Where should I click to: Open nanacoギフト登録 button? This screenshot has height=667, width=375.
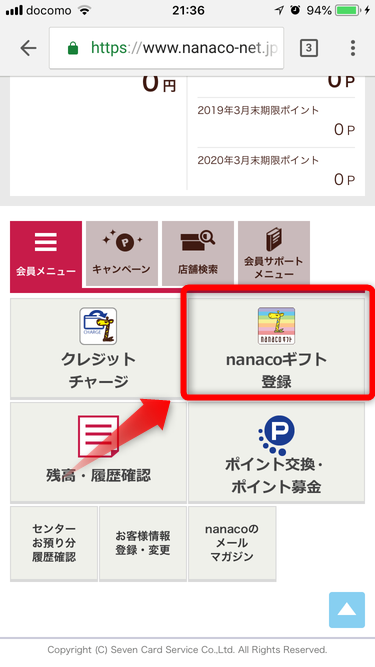(x=276, y=348)
